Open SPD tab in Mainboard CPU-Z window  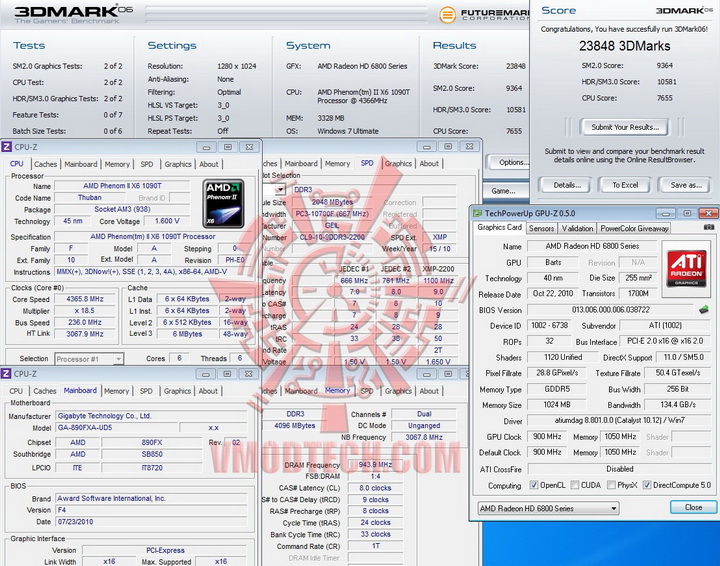(146, 391)
